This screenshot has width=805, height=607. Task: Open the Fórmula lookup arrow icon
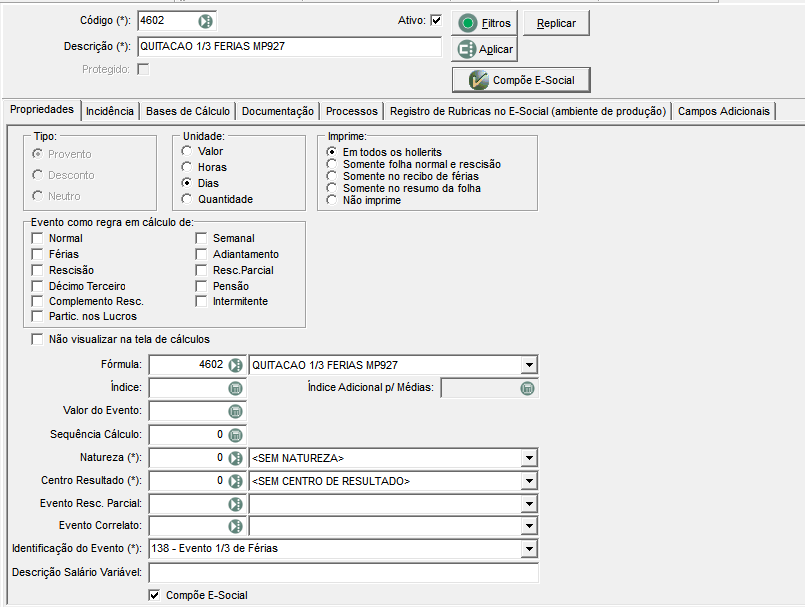(236, 365)
